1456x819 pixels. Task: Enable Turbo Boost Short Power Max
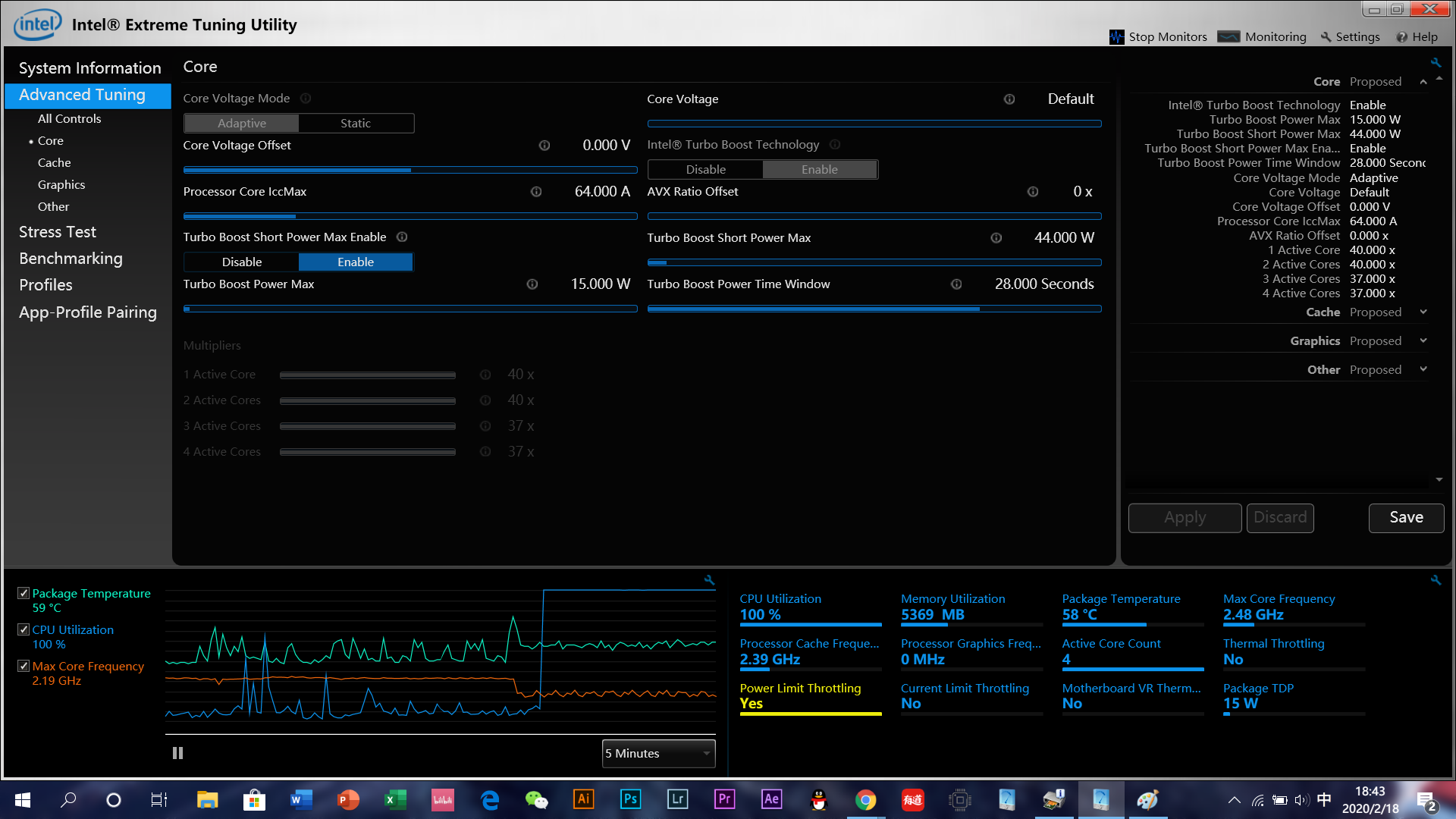[356, 262]
